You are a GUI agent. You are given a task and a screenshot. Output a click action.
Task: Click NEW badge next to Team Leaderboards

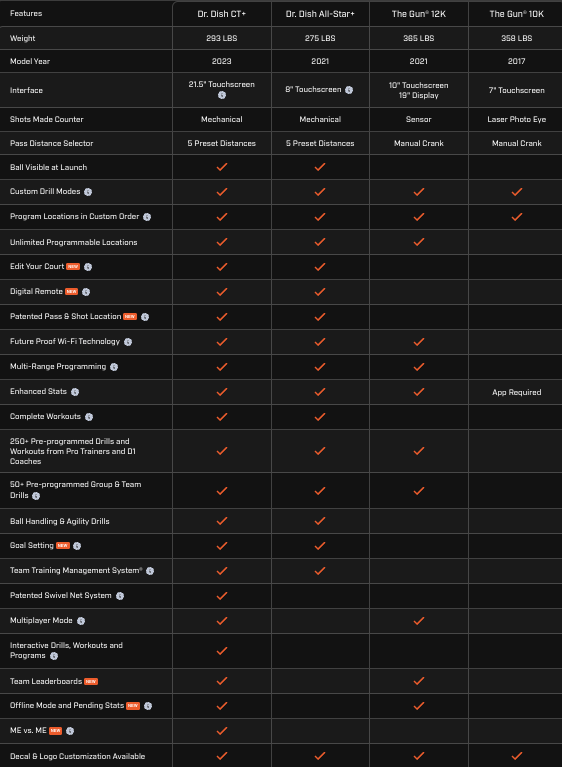pyautogui.click(x=91, y=681)
